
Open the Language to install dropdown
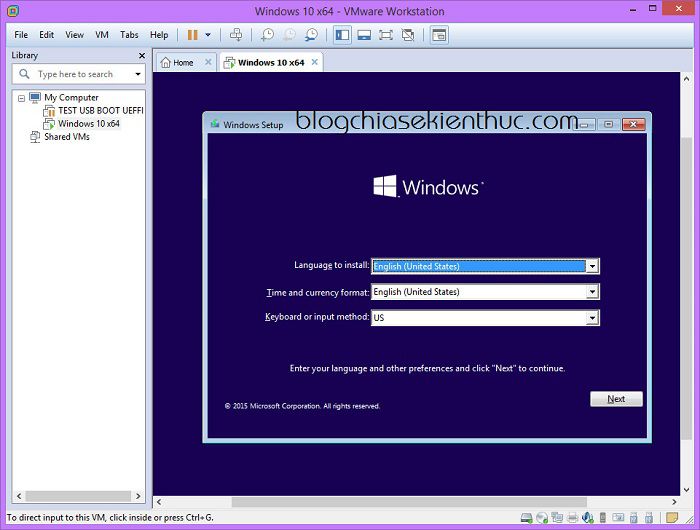pyautogui.click(x=592, y=266)
